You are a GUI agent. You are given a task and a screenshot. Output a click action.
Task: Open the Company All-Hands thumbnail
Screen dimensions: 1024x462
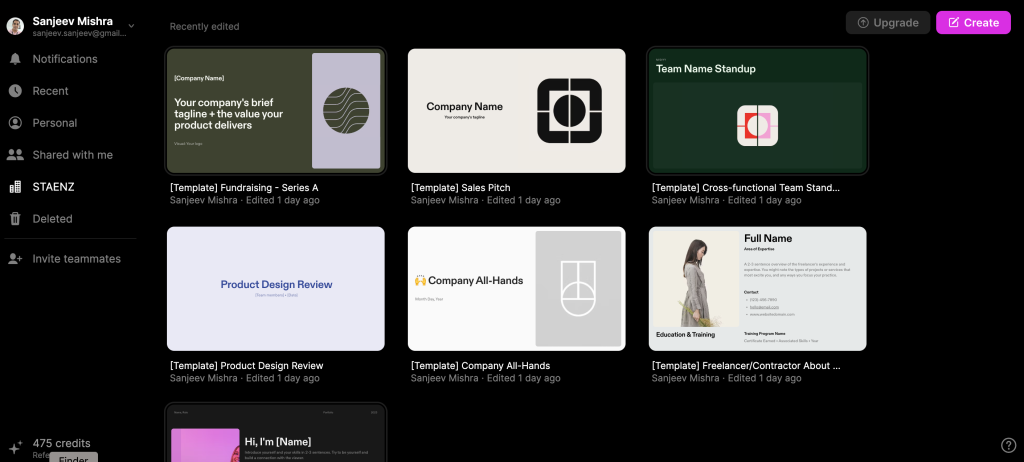coord(517,289)
